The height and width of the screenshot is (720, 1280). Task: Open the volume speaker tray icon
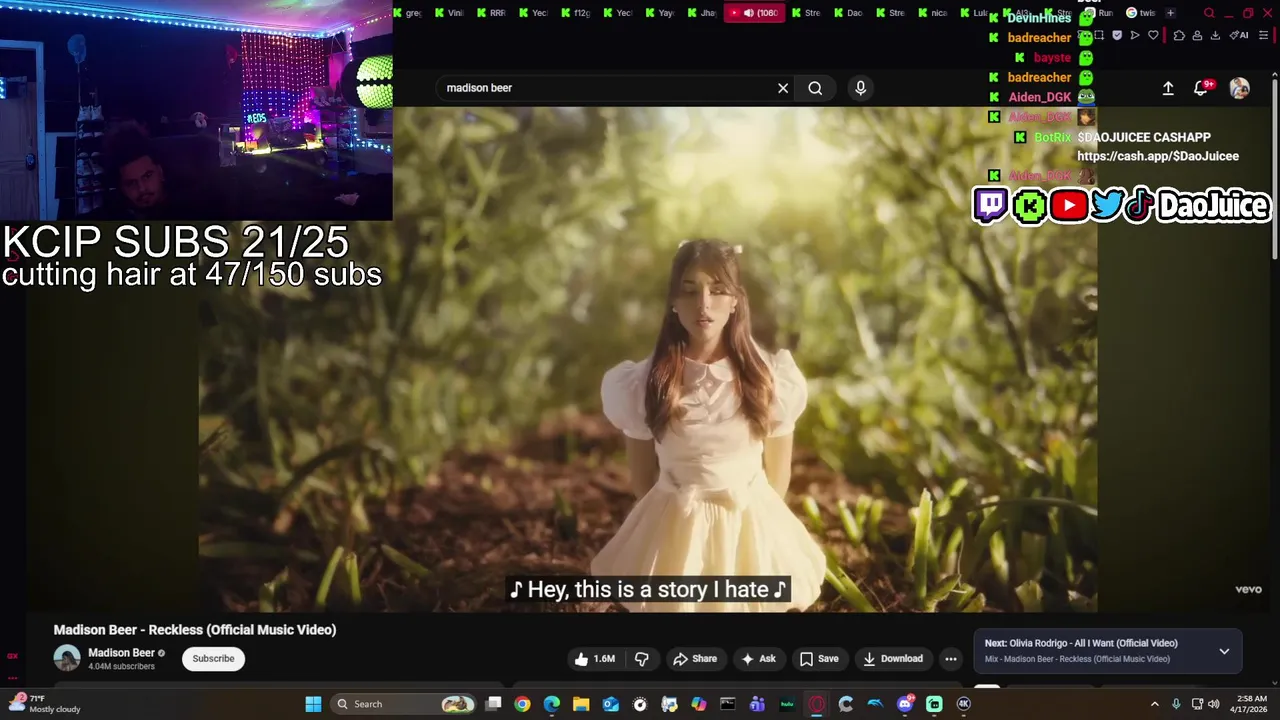[x=1216, y=704]
